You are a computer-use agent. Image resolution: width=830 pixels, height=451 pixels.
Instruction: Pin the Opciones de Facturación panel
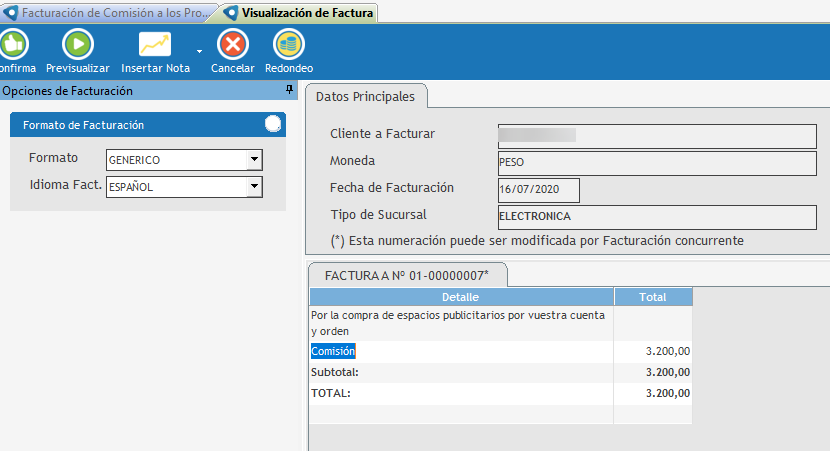tap(290, 91)
